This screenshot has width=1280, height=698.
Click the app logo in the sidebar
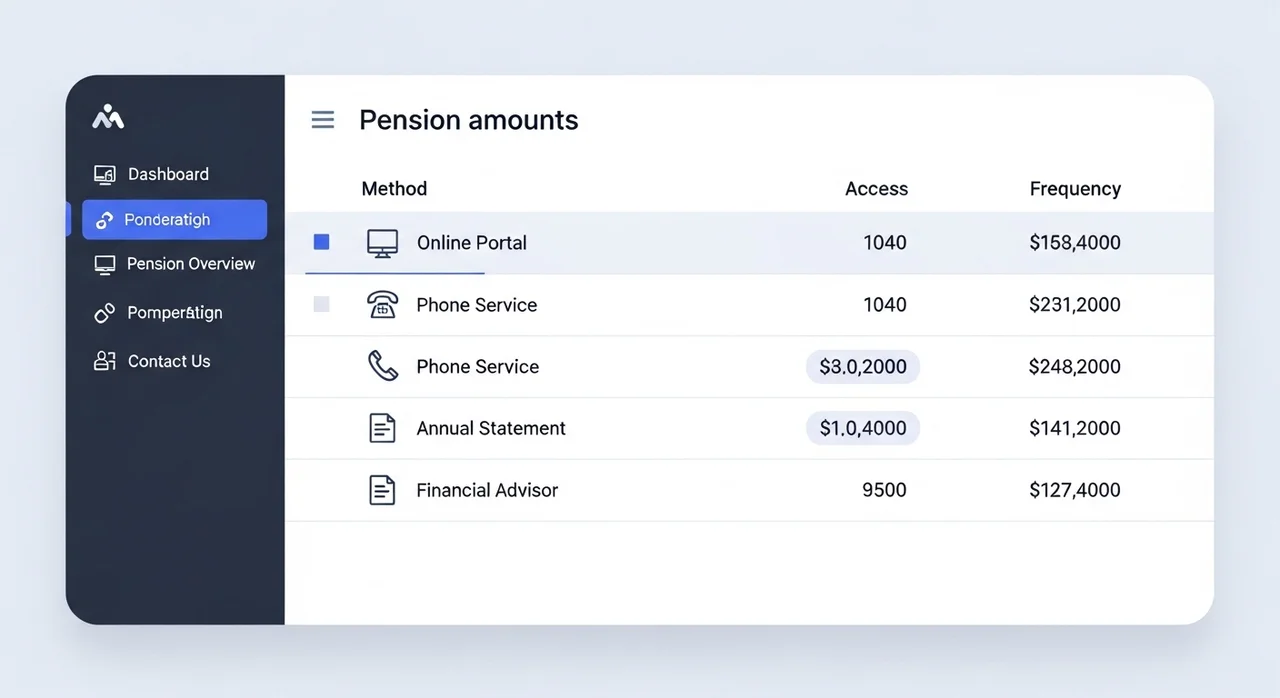click(x=108, y=118)
